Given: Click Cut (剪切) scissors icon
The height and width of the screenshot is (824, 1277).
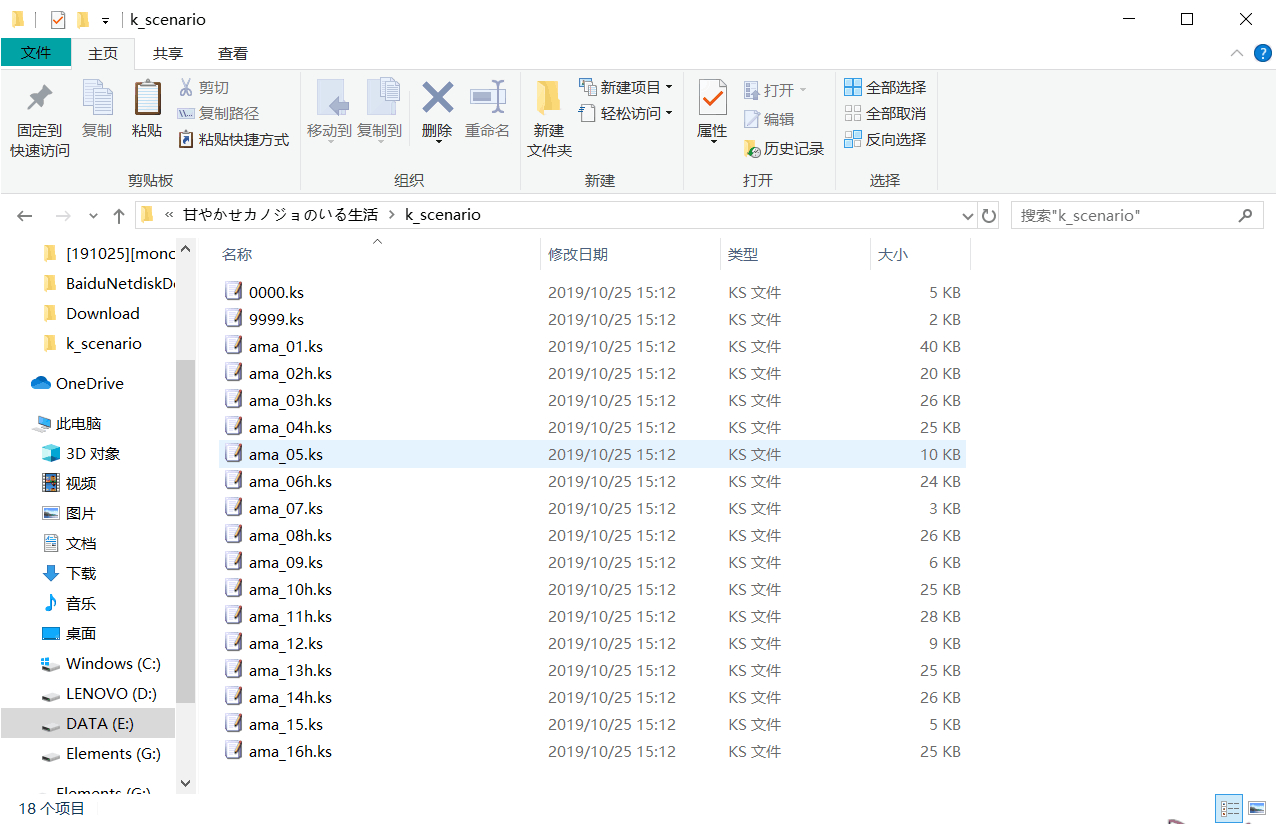Looking at the screenshot, I should point(186,87).
